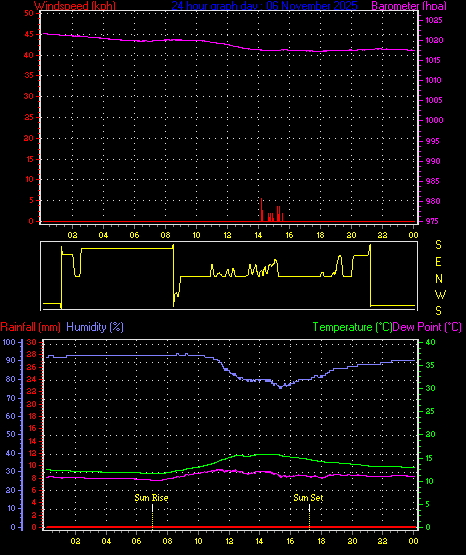
Task: Click the 50 humidity axis value
Action: pyautogui.click(x=11, y=434)
